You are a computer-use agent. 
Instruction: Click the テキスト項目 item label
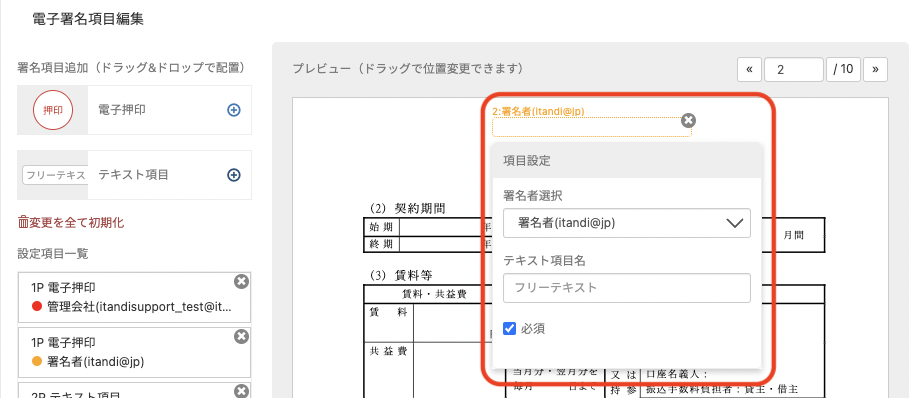(x=133, y=175)
